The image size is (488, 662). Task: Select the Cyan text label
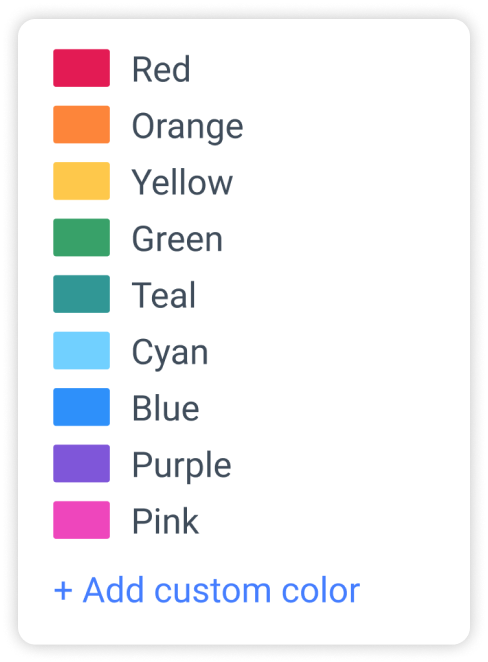[170, 353]
